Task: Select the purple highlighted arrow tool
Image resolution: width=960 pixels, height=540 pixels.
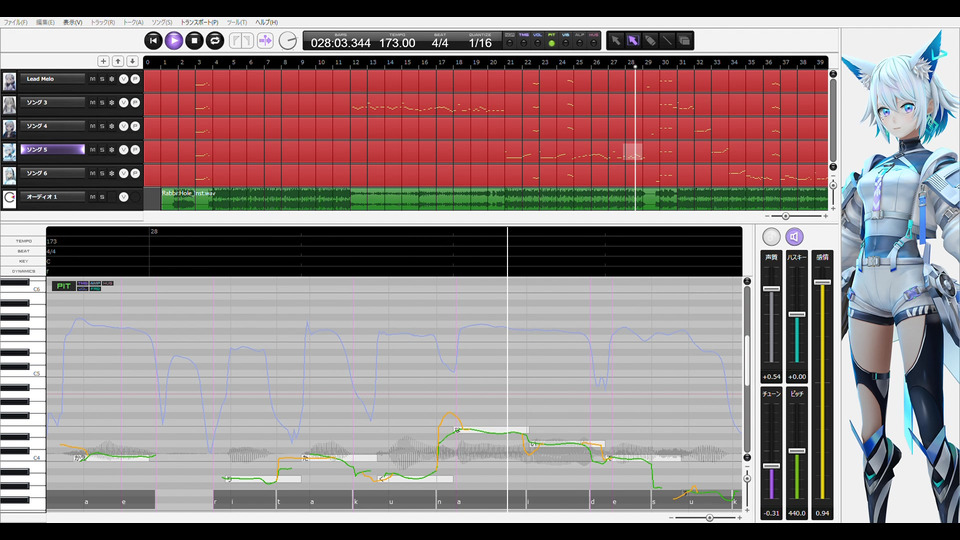Action: click(632, 41)
